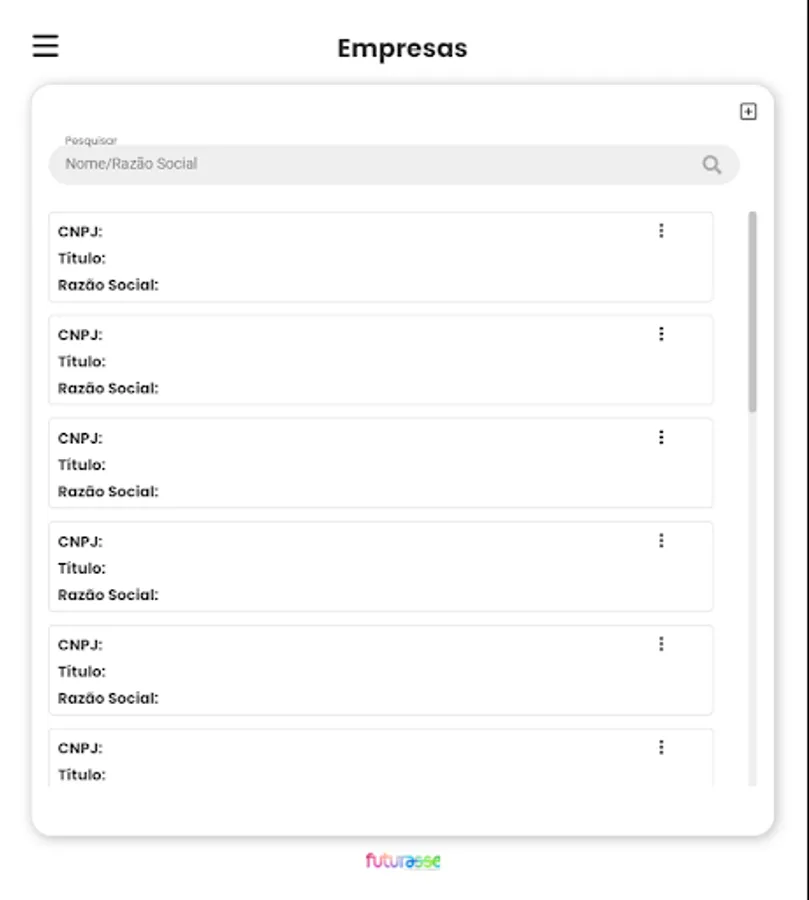Select the third company card
Image resolution: width=809 pixels, height=900 pixels.
[380, 464]
